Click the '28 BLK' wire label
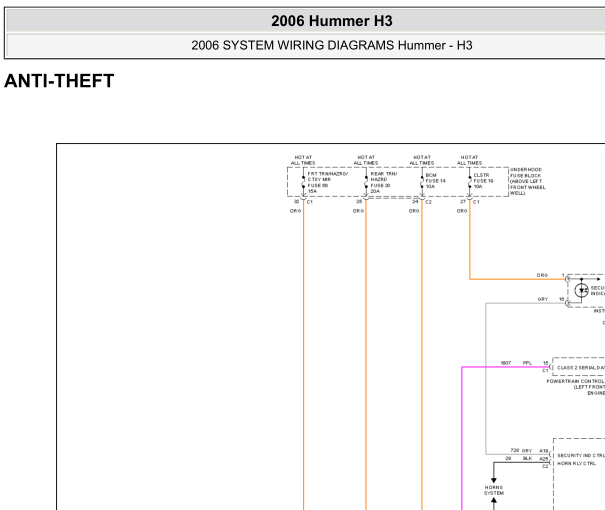The width and height of the screenshot is (605, 510). pyautogui.click(x=519, y=458)
